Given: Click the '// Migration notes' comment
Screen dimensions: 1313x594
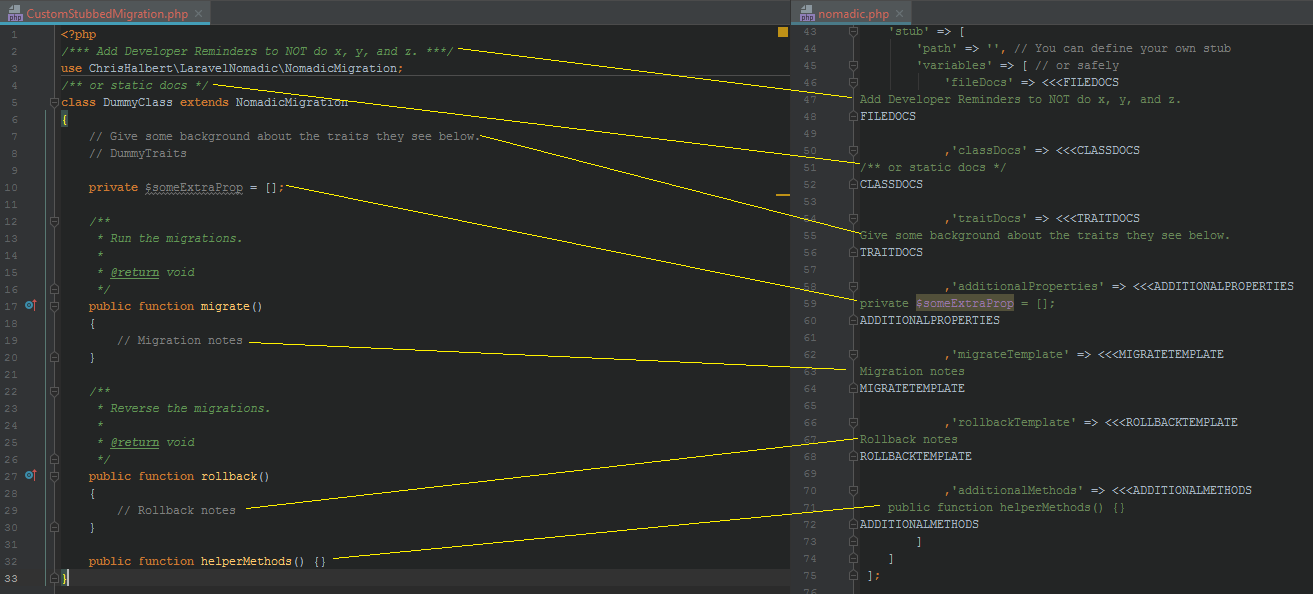Looking at the screenshot, I should click(180, 340).
